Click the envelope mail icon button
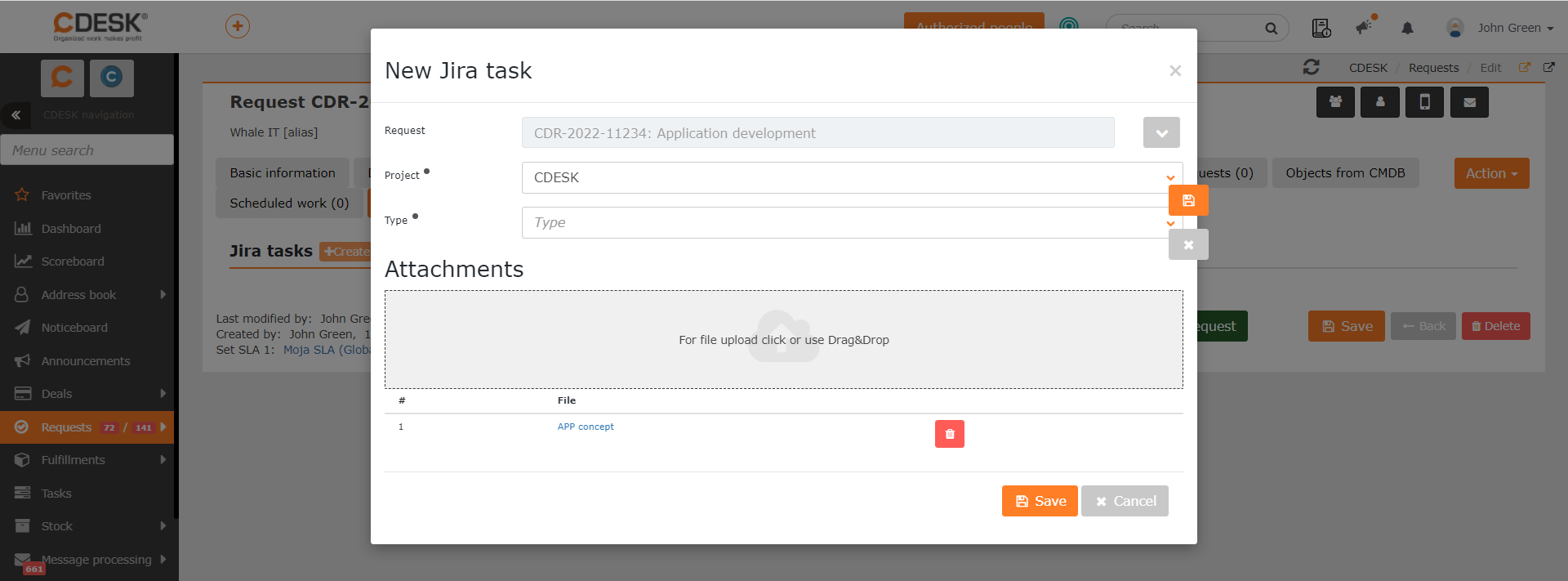 point(1469,102)
